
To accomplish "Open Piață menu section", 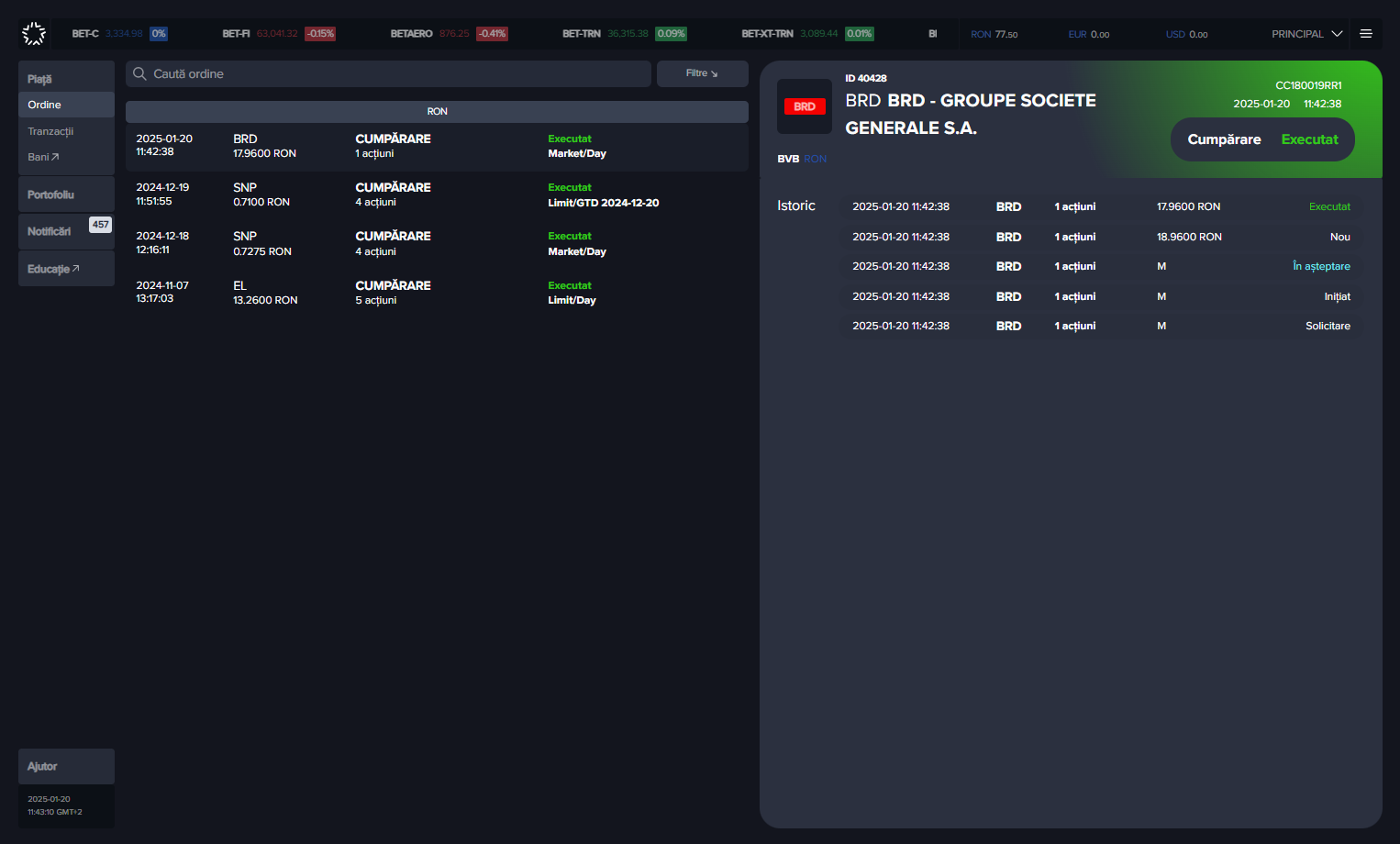I will (66, 78).
